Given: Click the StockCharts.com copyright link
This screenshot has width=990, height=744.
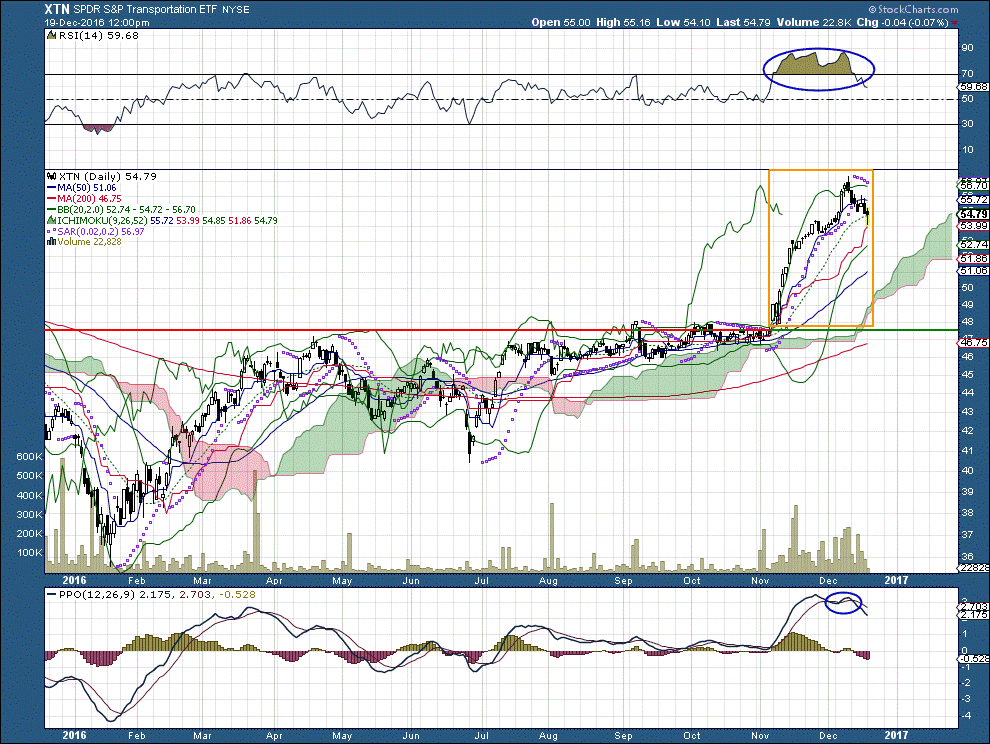Looking at the screenshot, I should [x=913, y=9].
